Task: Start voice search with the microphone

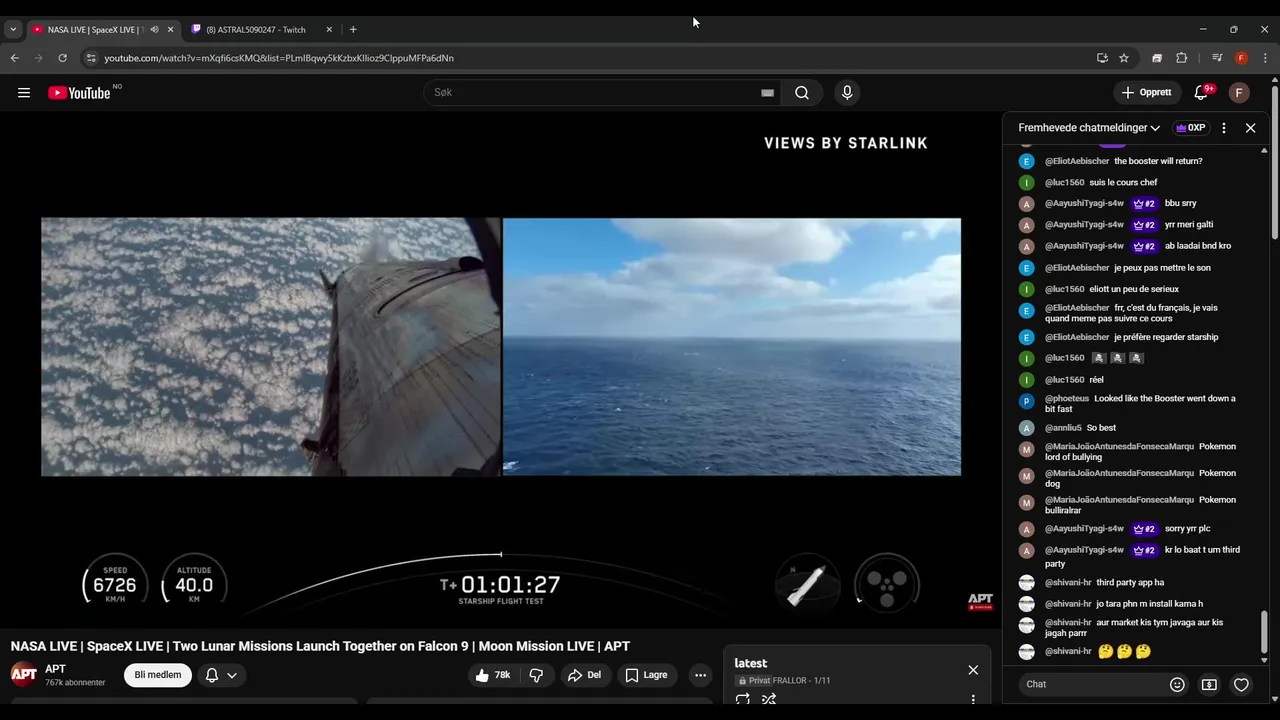Action: pos(847,93)
